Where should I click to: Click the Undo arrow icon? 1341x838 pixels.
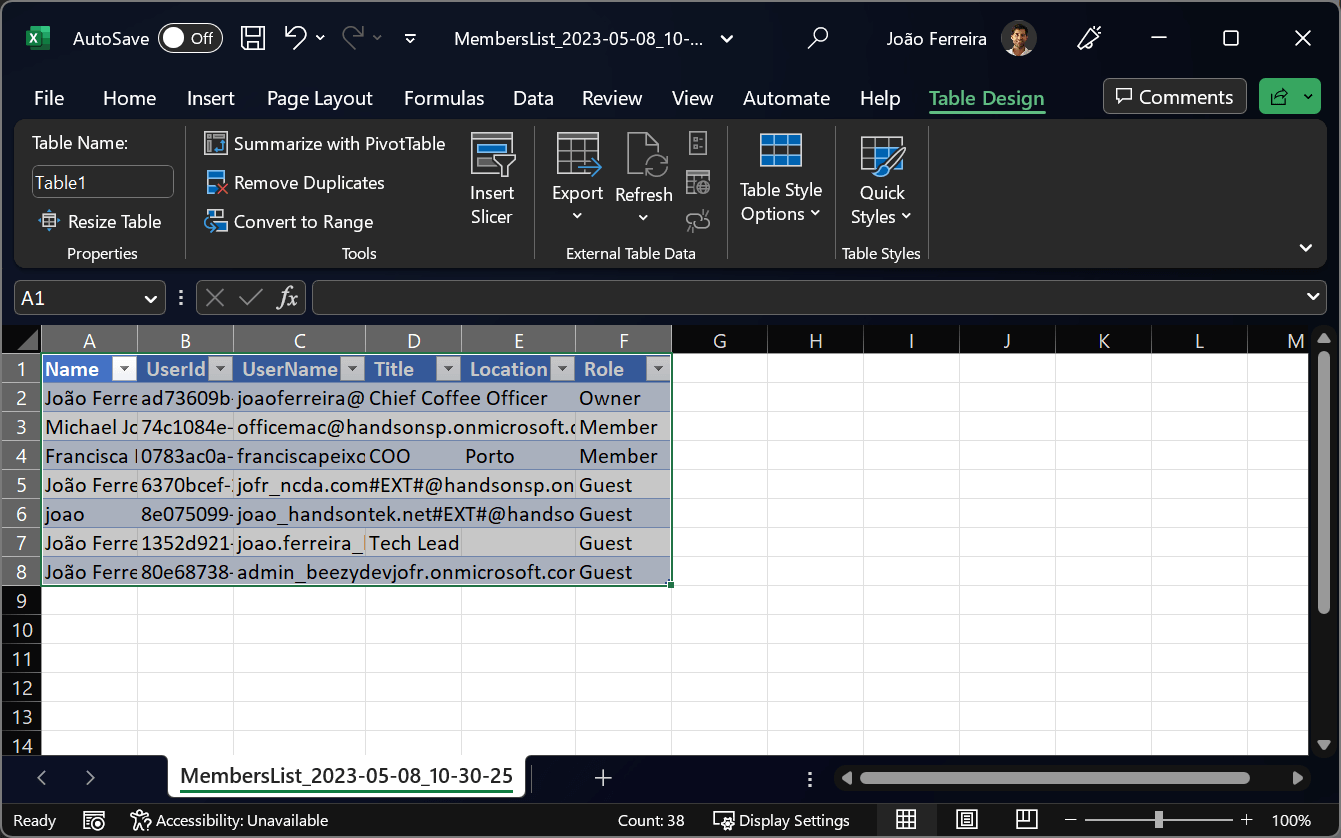(x=295, y=38)
